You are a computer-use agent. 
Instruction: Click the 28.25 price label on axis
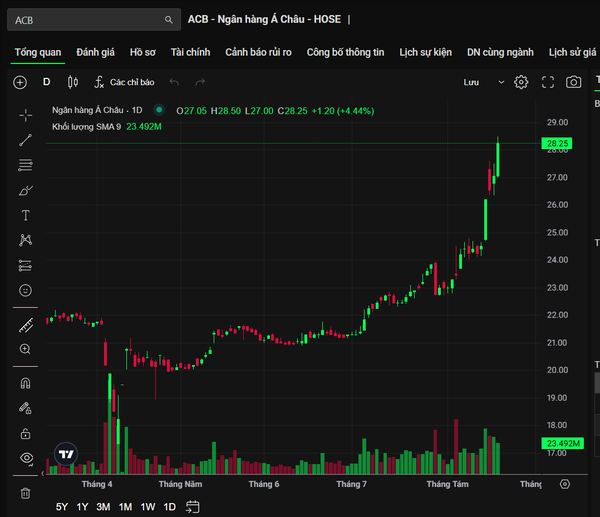(557, 144)
